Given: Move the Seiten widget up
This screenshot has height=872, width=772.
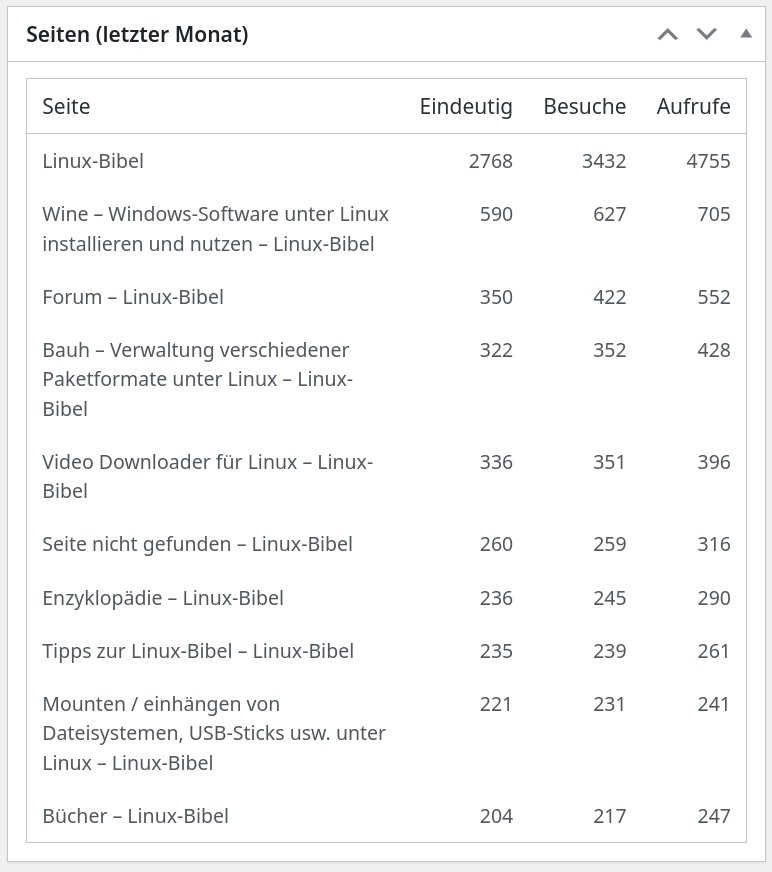Looking at the screenshot, I should pos(667,34).
